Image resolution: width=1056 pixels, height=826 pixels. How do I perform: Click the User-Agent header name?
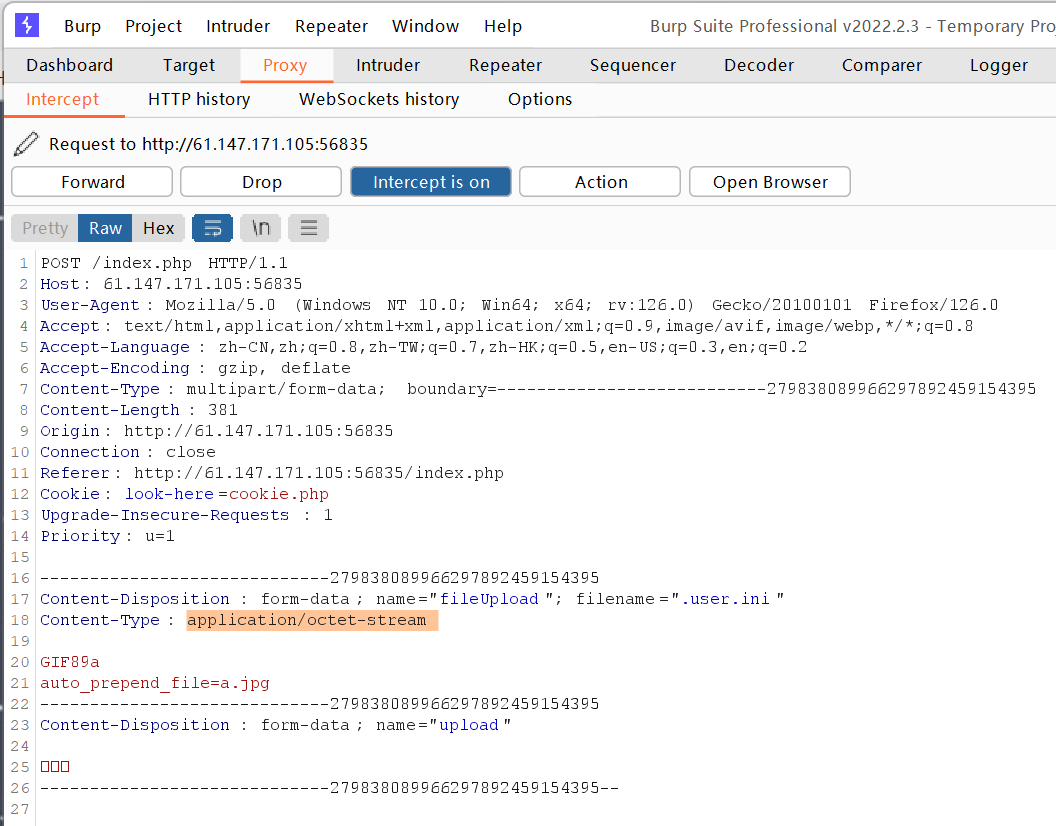(x=90, y=305)
